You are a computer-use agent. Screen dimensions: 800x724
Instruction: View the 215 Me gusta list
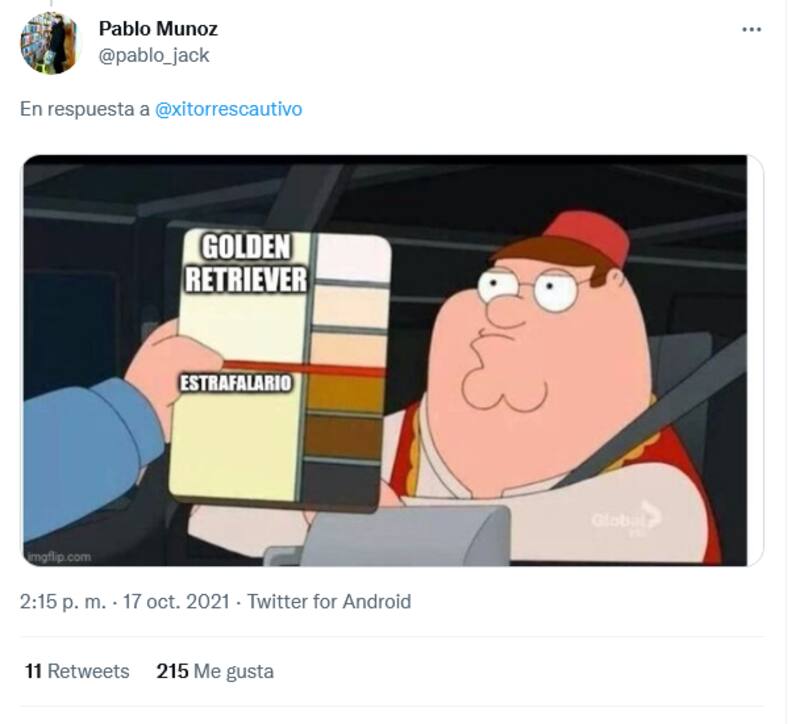point(215,671)
